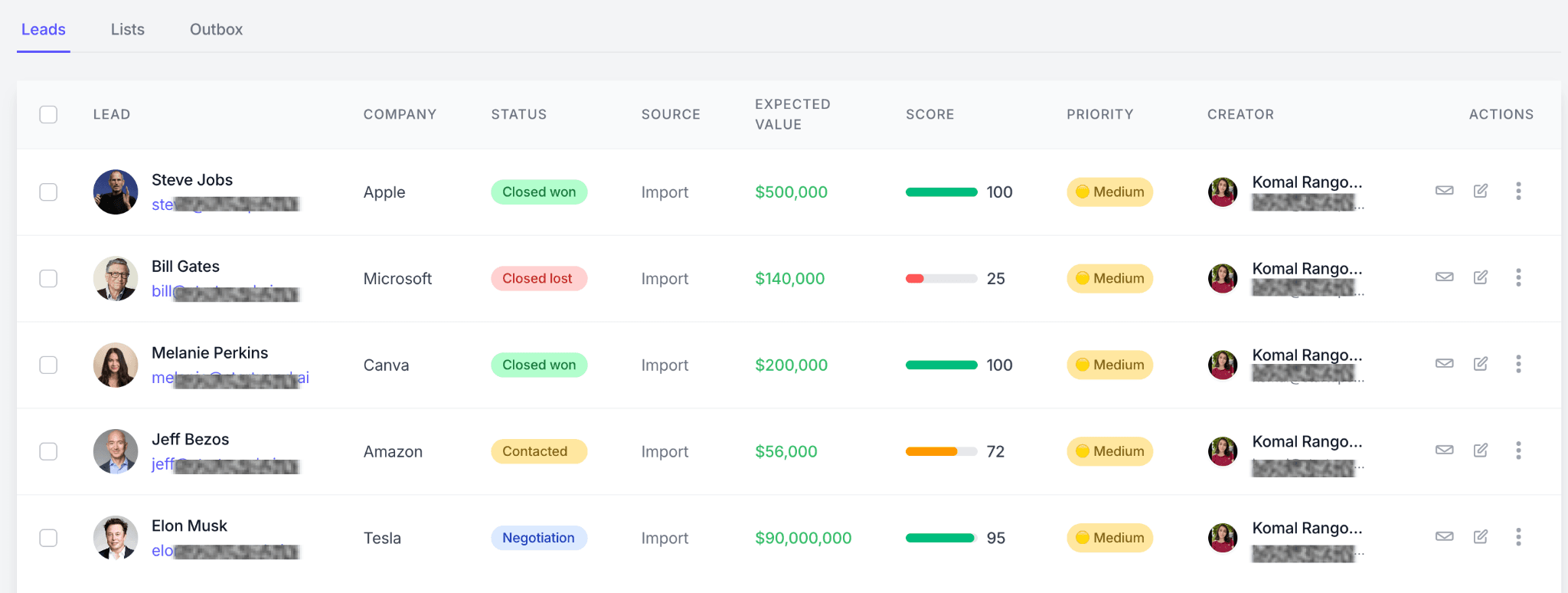This screenshot has height=593, width=1568.
Task: Open the kebab menu in Jeff Bezos row
Action: (1518, 450)
